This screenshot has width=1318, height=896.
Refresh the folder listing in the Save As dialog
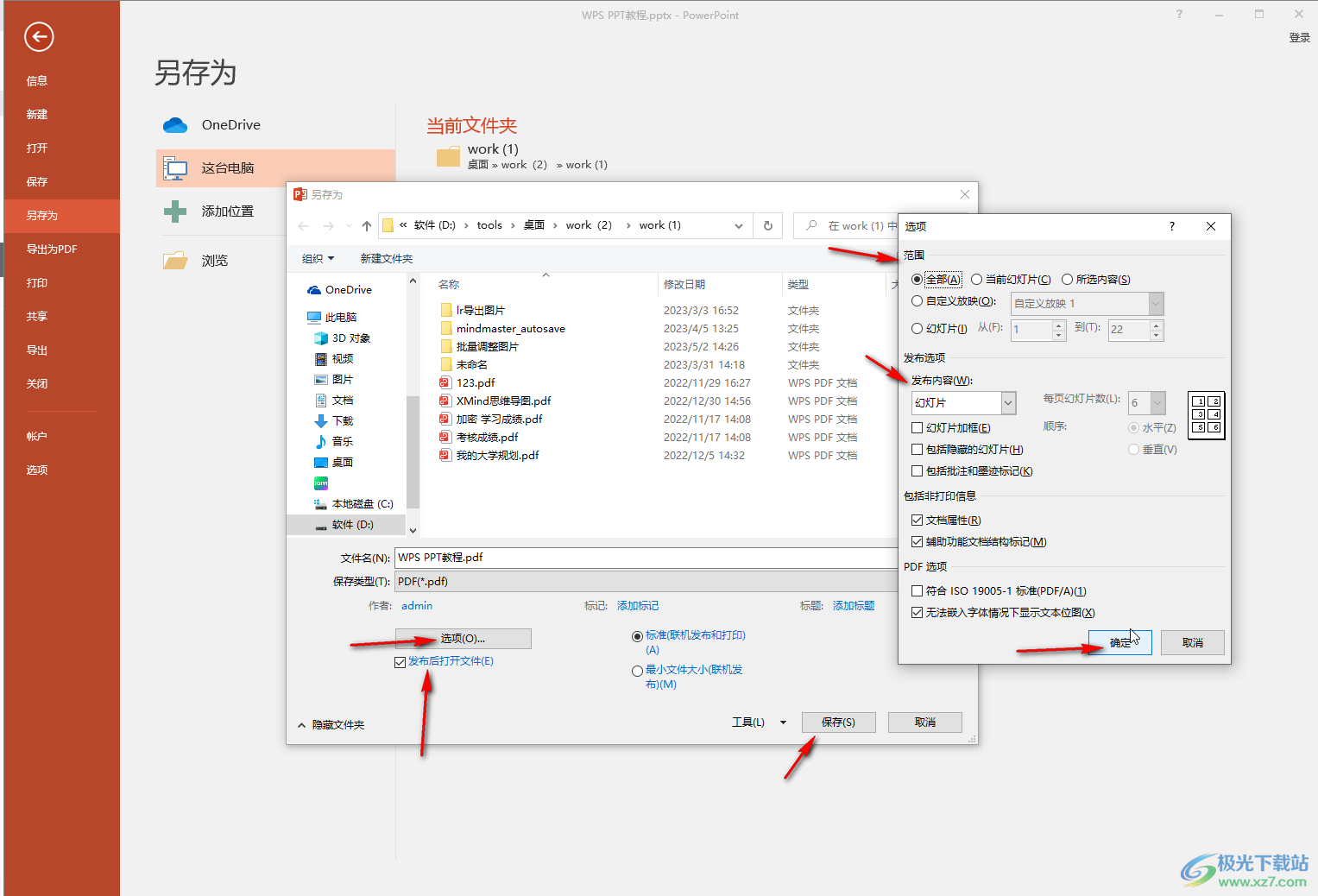click(768, 226)
